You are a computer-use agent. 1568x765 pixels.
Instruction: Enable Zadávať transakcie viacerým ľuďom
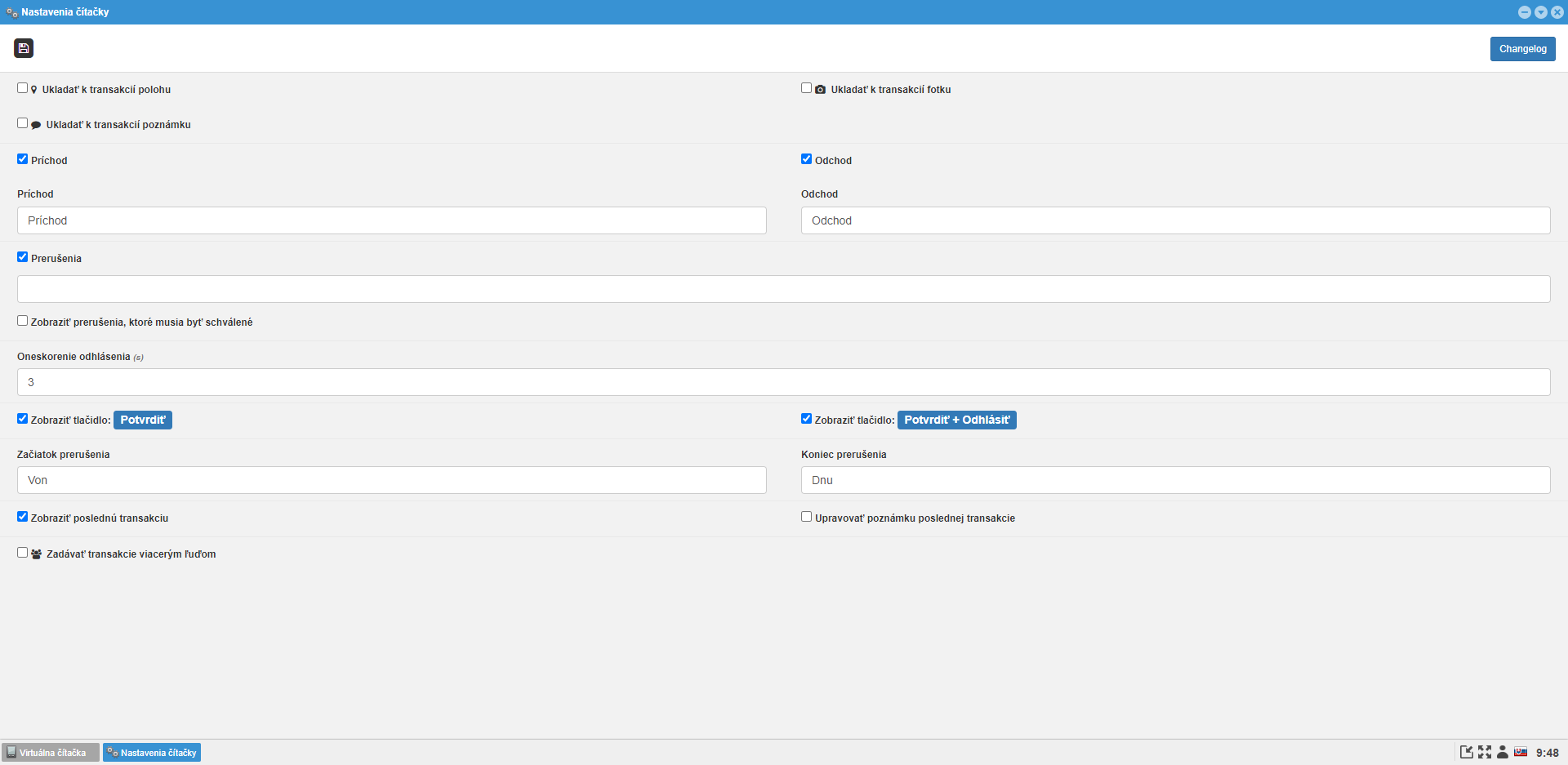tap(22, 553)
